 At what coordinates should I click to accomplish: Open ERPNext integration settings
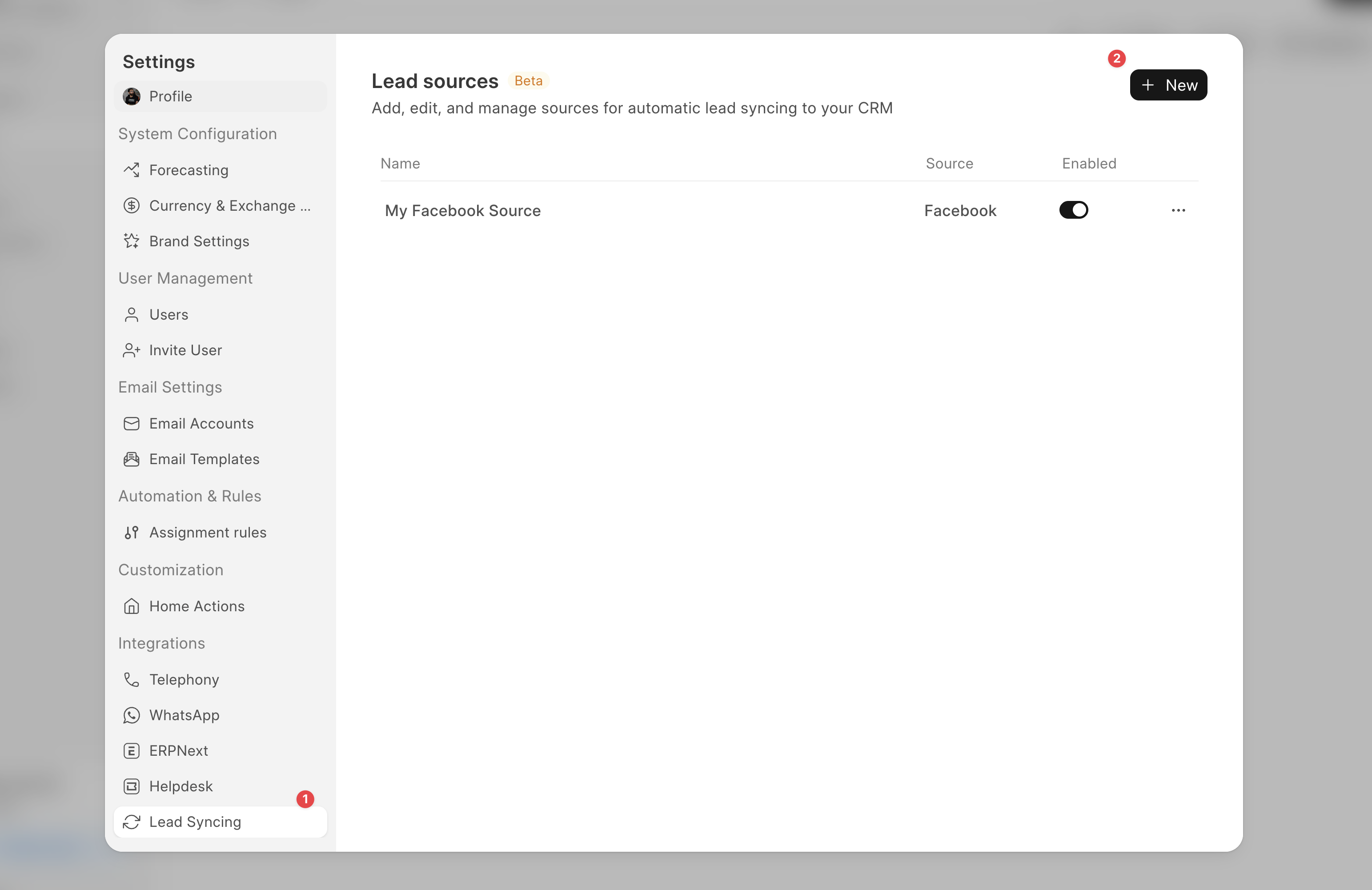[x=179, y=750]
